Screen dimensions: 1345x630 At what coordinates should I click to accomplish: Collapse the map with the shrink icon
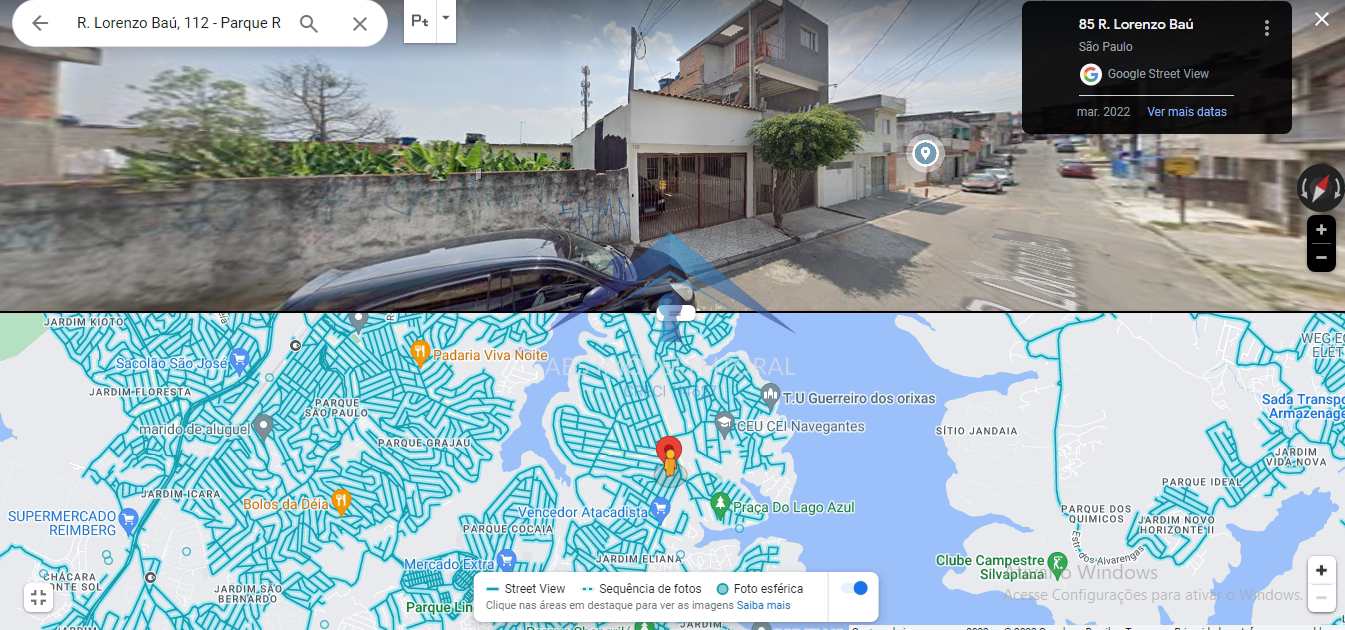(38, 598)
